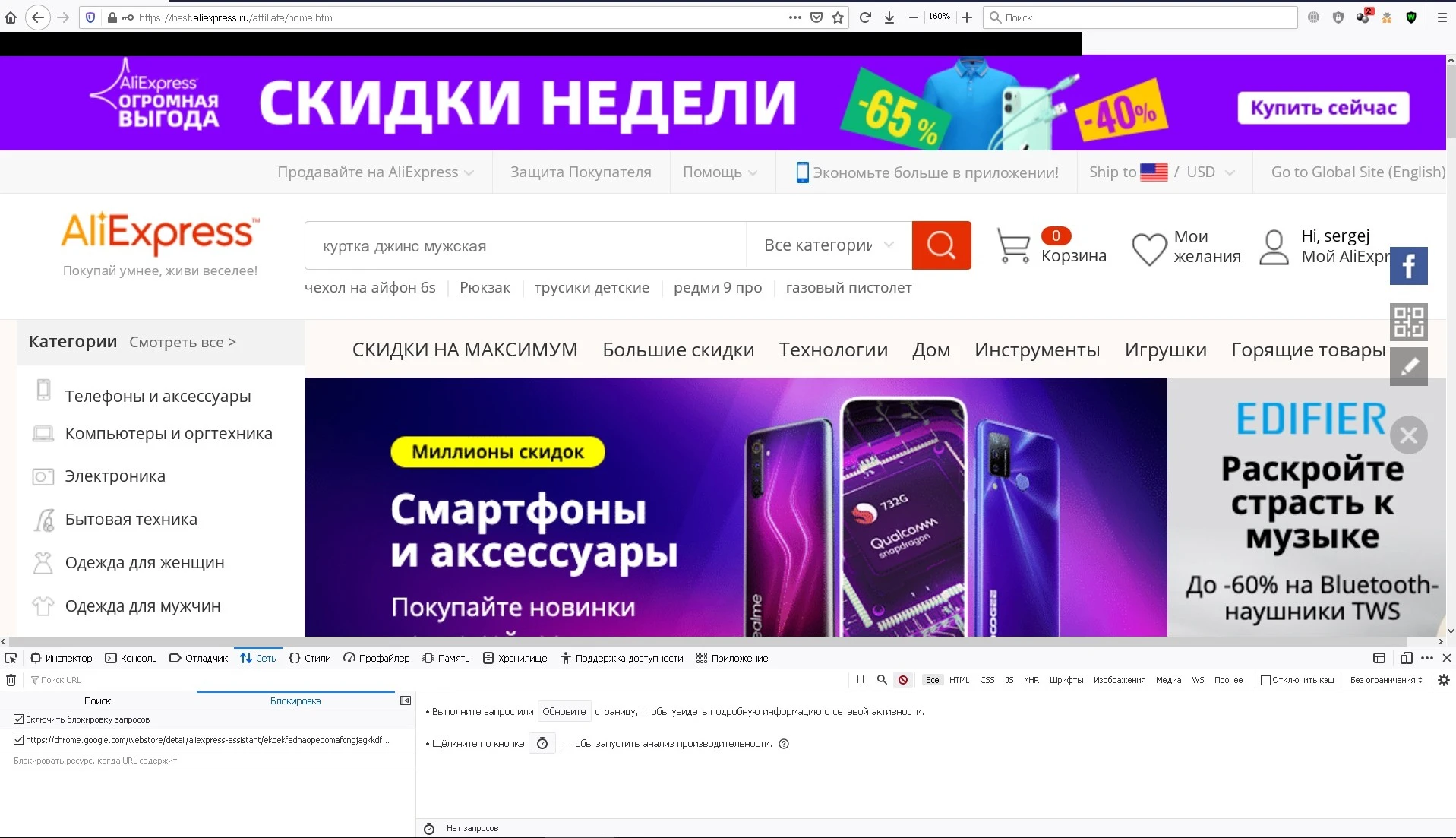
Task: Go to the Firefox home page icon
Action: pyautogui.click(x=11, y=17)
